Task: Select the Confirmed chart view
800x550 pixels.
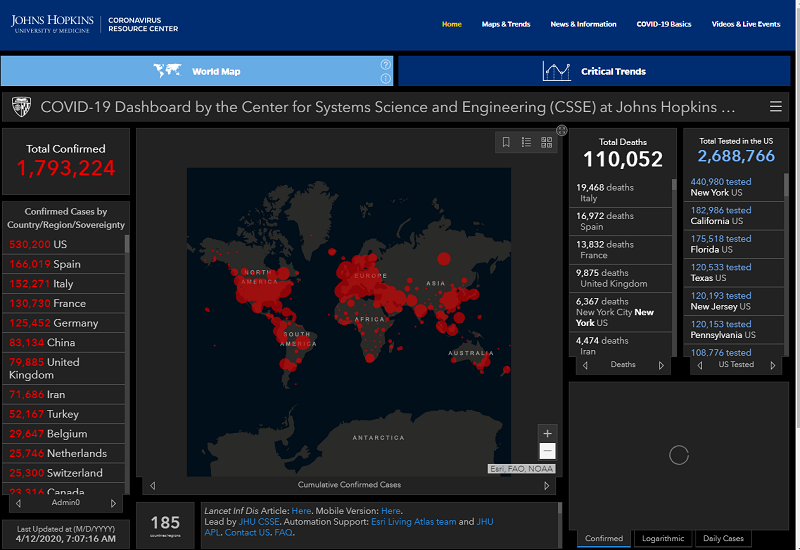Action: [x=604, y=538]
